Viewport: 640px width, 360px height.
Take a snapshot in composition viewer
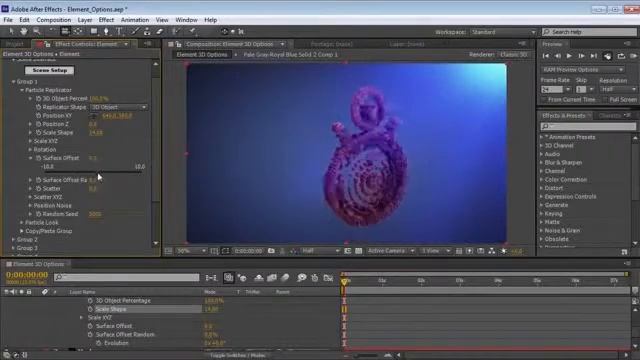[x=271, y=251]
